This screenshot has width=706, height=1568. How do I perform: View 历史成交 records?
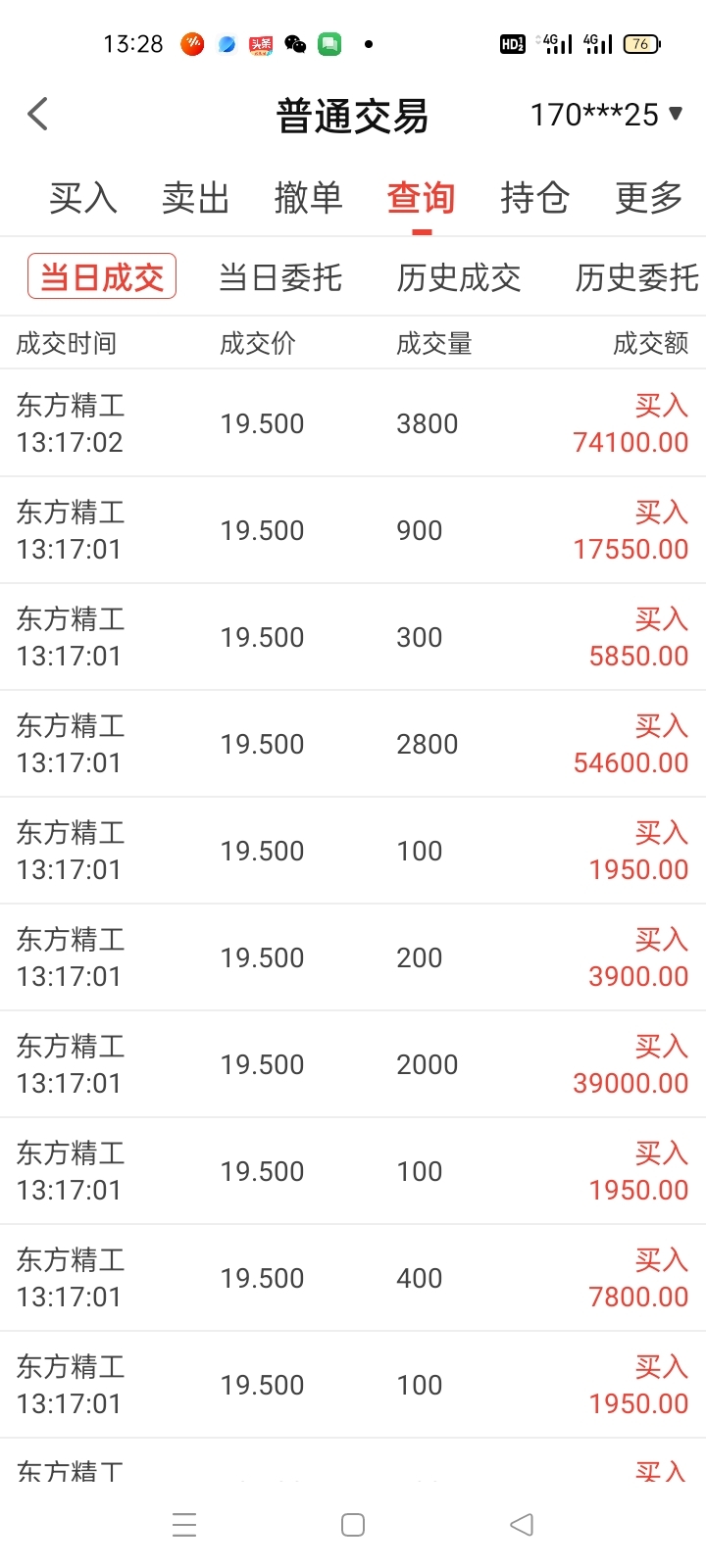(459, 278)
